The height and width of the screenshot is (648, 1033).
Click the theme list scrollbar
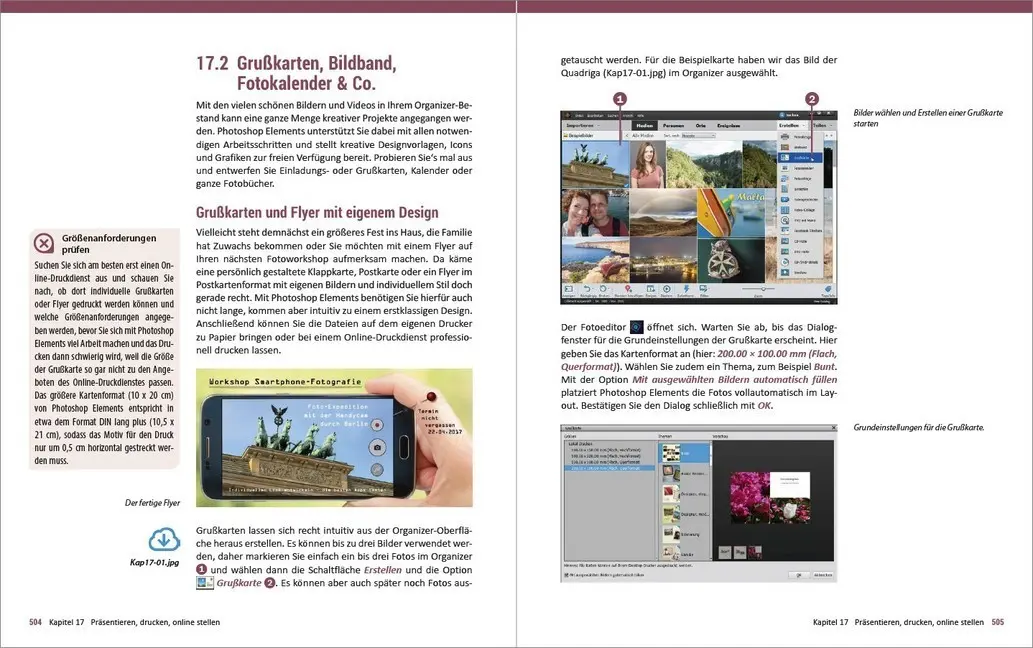pyautogui.click(x=711, y=500)
